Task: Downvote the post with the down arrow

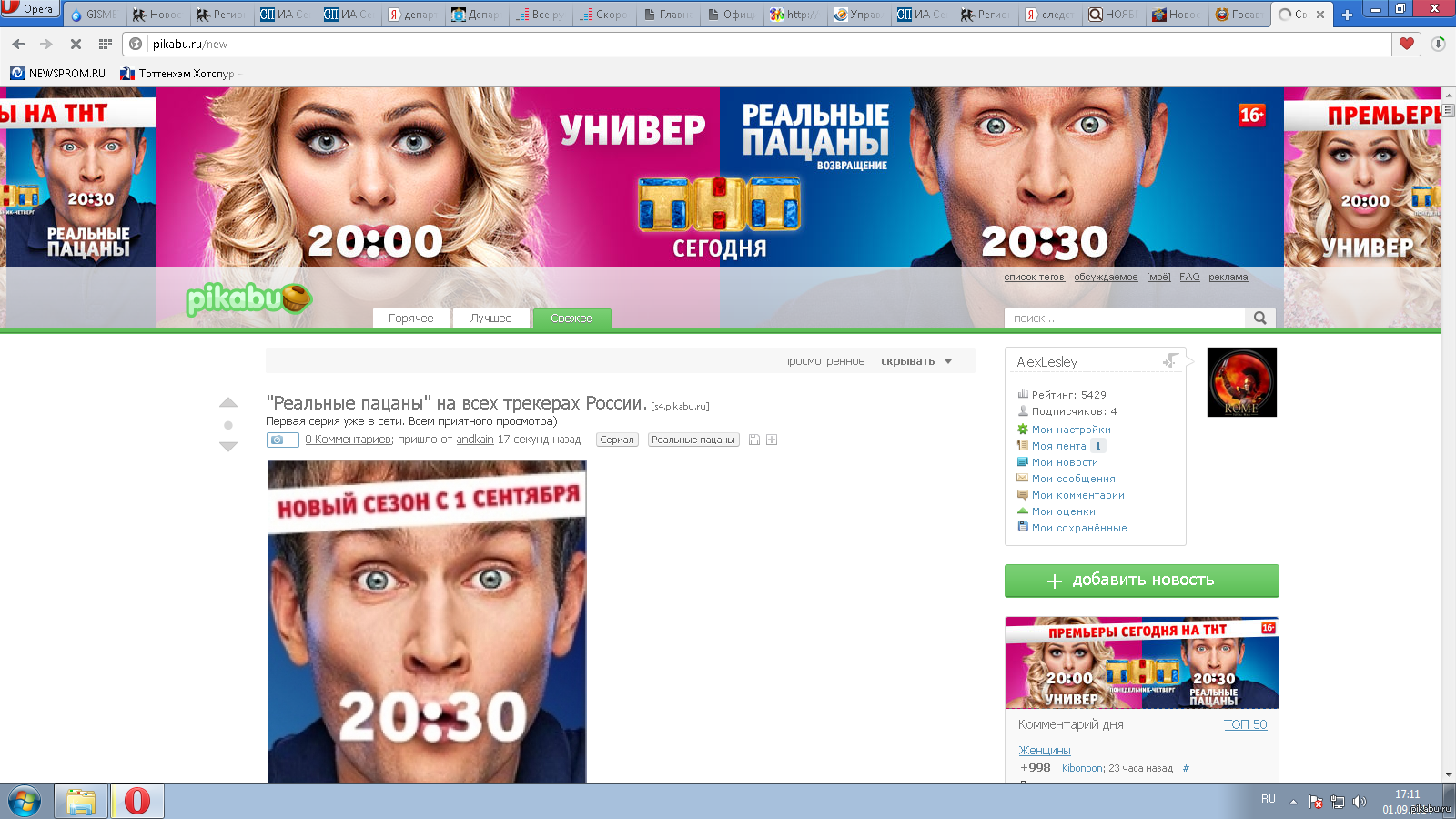Action: [228, 446]
